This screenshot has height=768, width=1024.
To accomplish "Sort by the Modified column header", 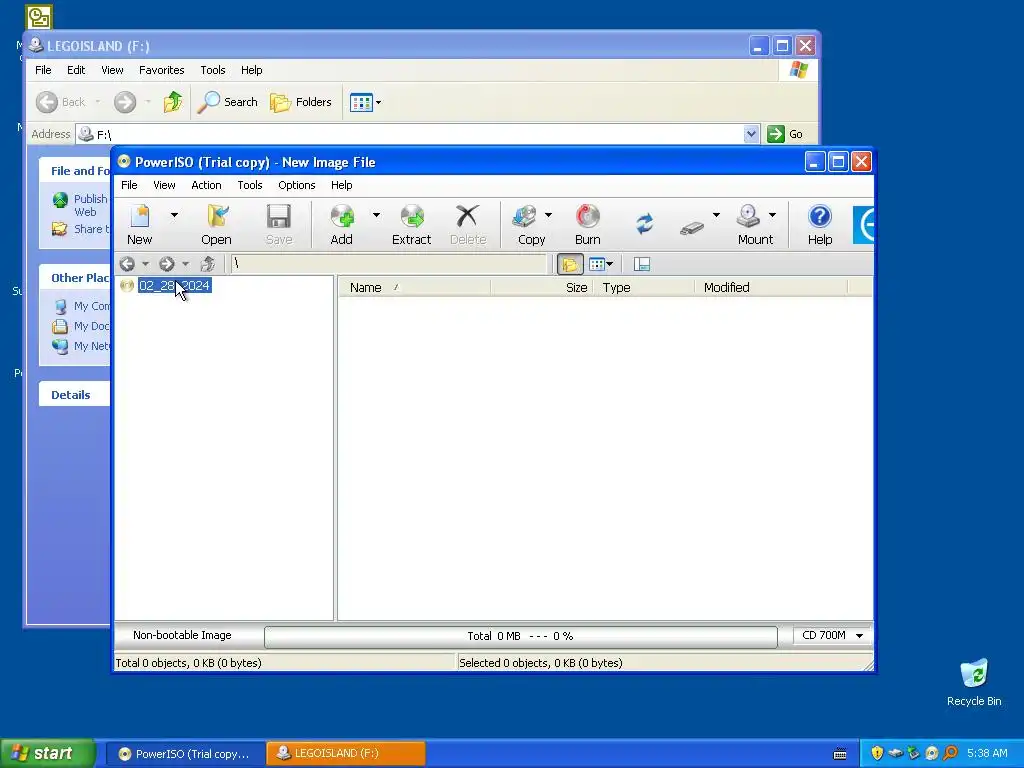I will point(771,287).
